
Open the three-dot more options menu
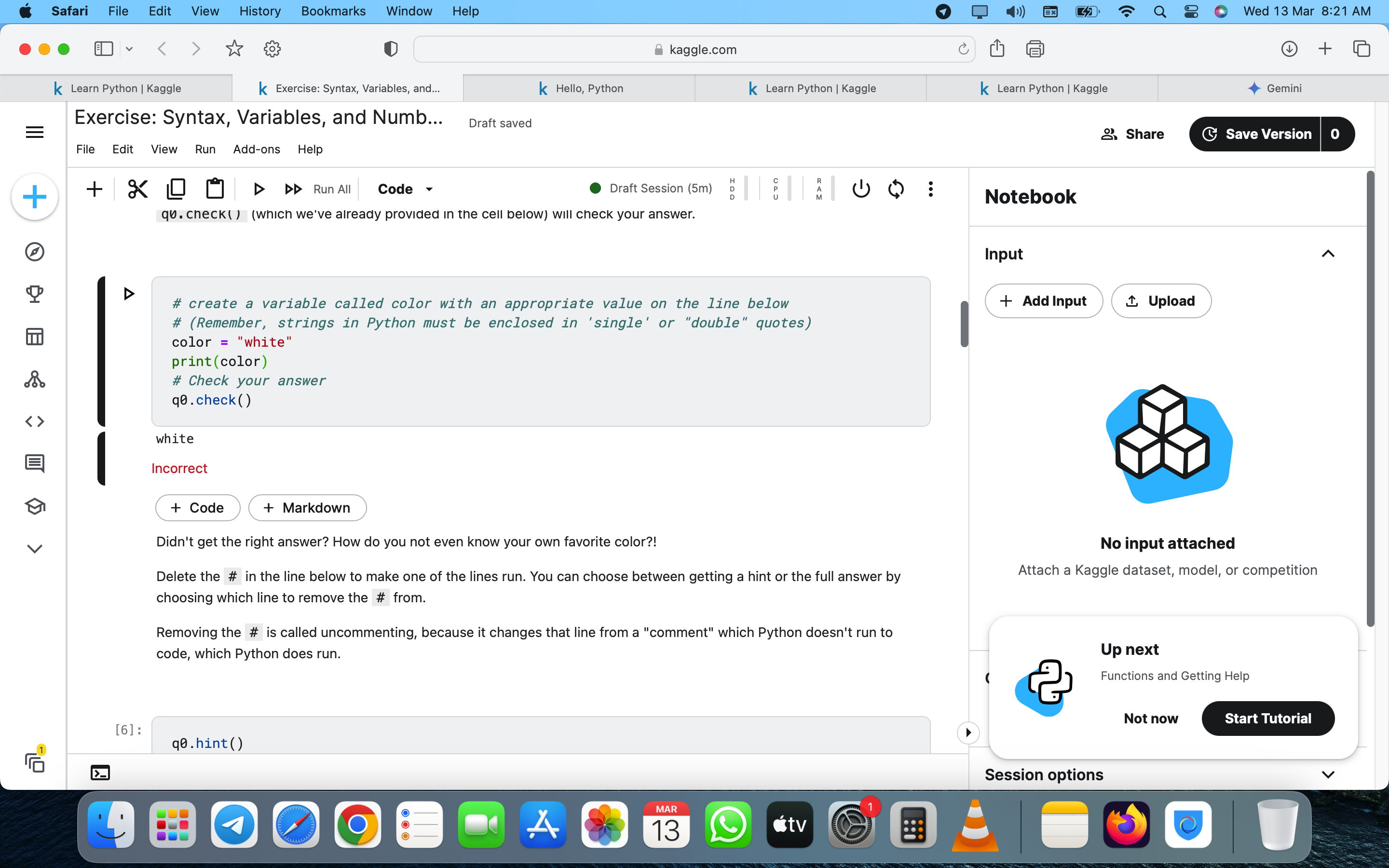tap(930, 189)
